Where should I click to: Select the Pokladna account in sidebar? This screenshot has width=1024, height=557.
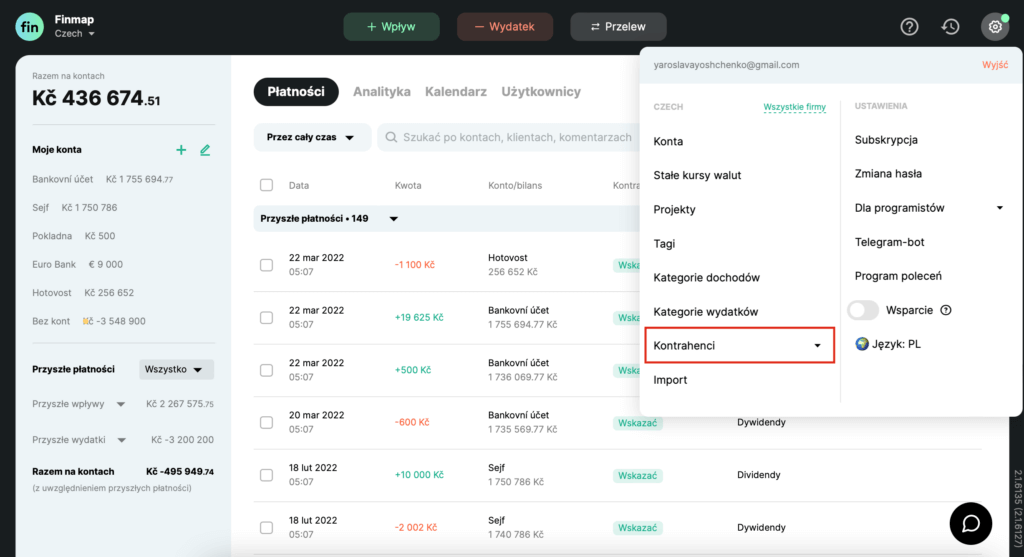73,236
